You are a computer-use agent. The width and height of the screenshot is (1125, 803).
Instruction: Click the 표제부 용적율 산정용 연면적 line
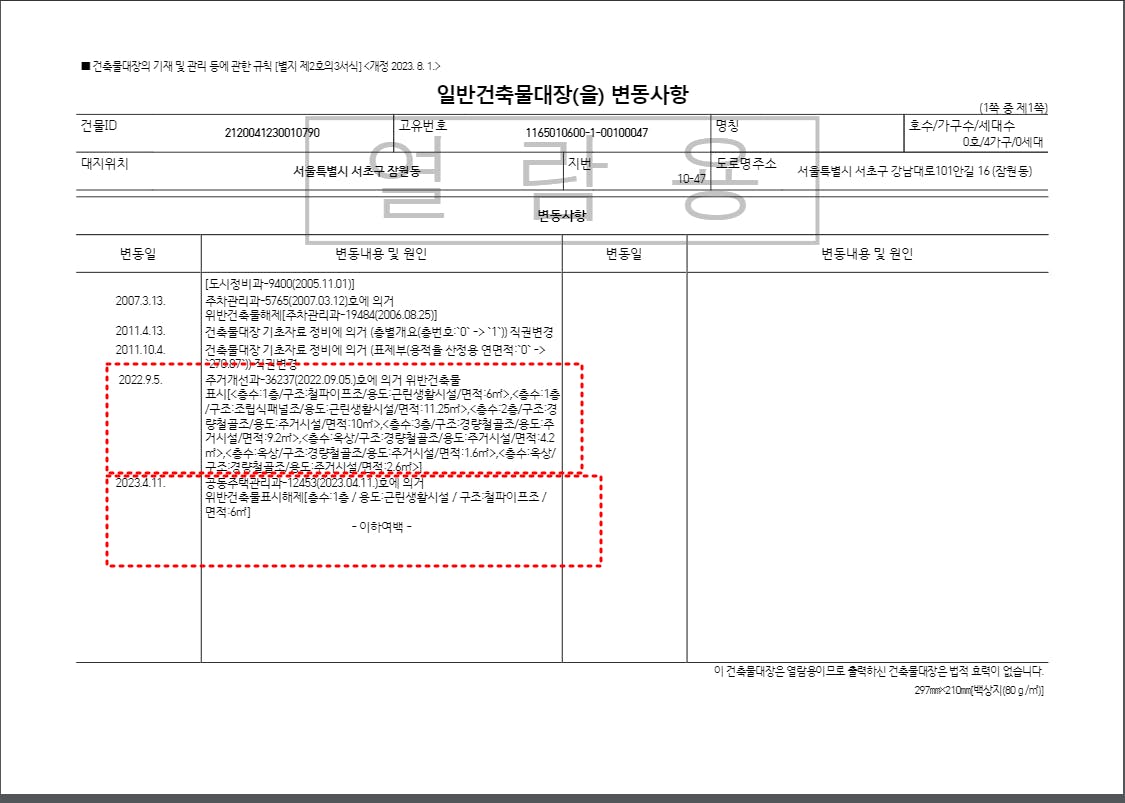pyautogui.click(x=375, y=349)
